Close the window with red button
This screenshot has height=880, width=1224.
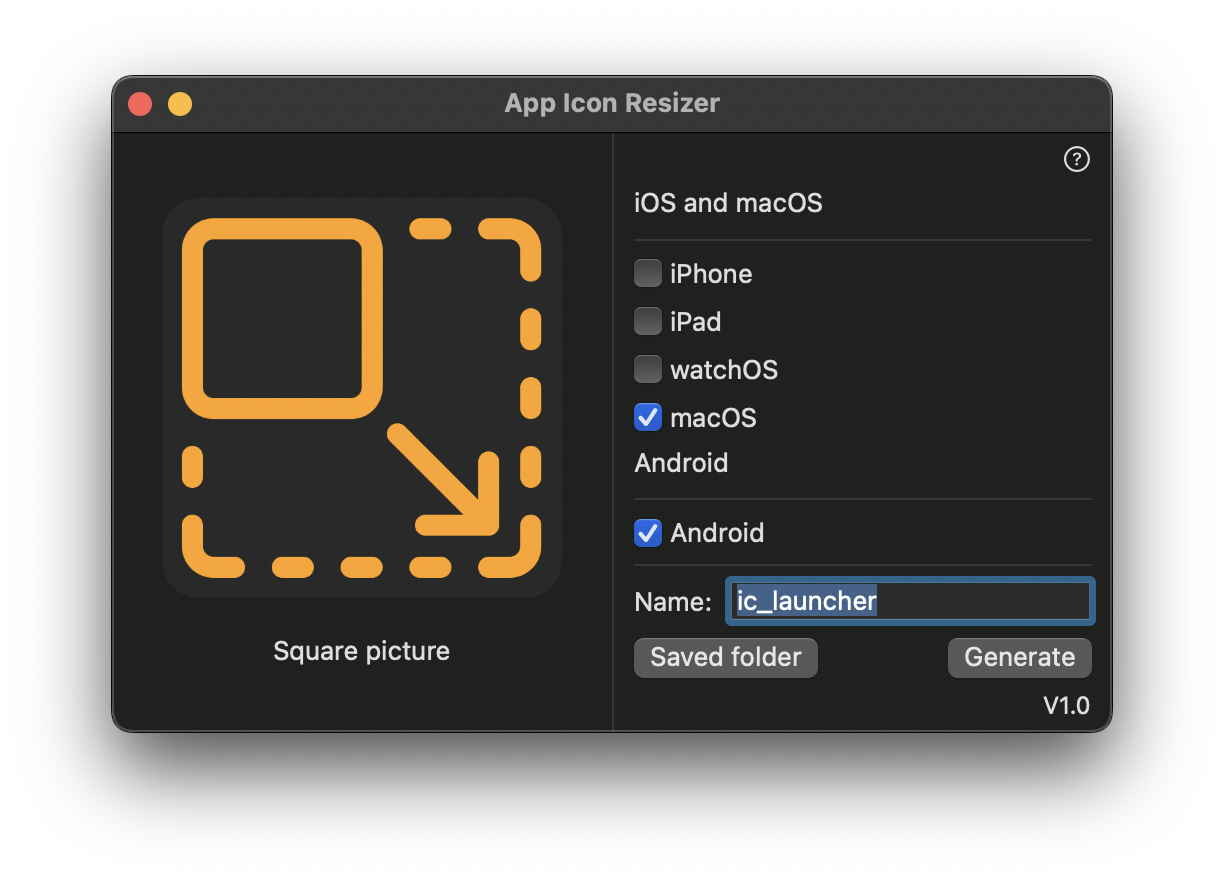tap(140, 103)
